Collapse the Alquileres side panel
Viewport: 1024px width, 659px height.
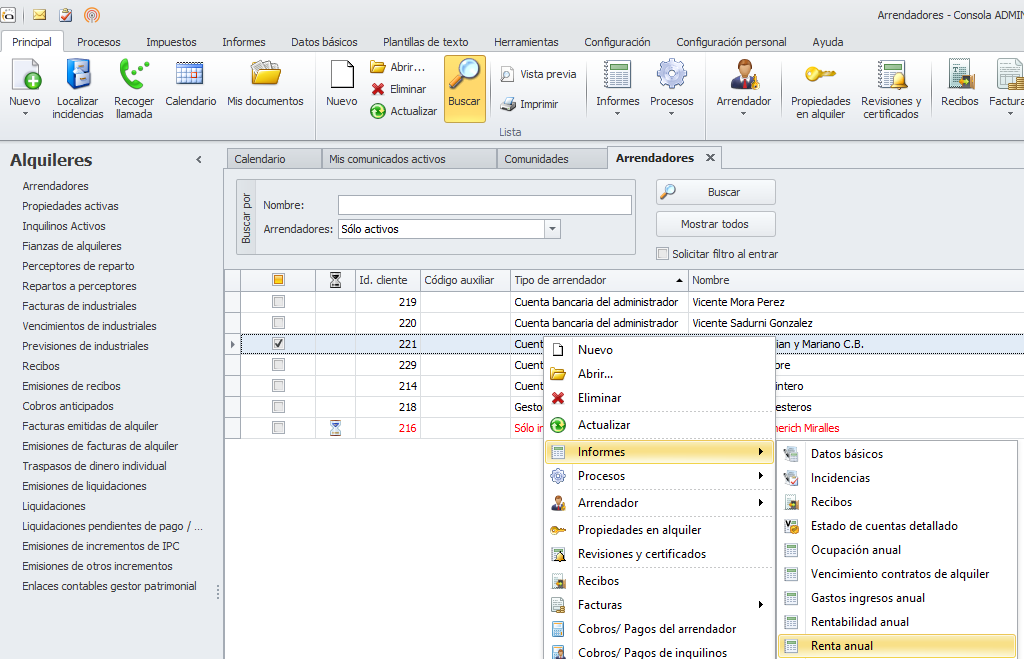pyautogui.click(x=198, y=160)
